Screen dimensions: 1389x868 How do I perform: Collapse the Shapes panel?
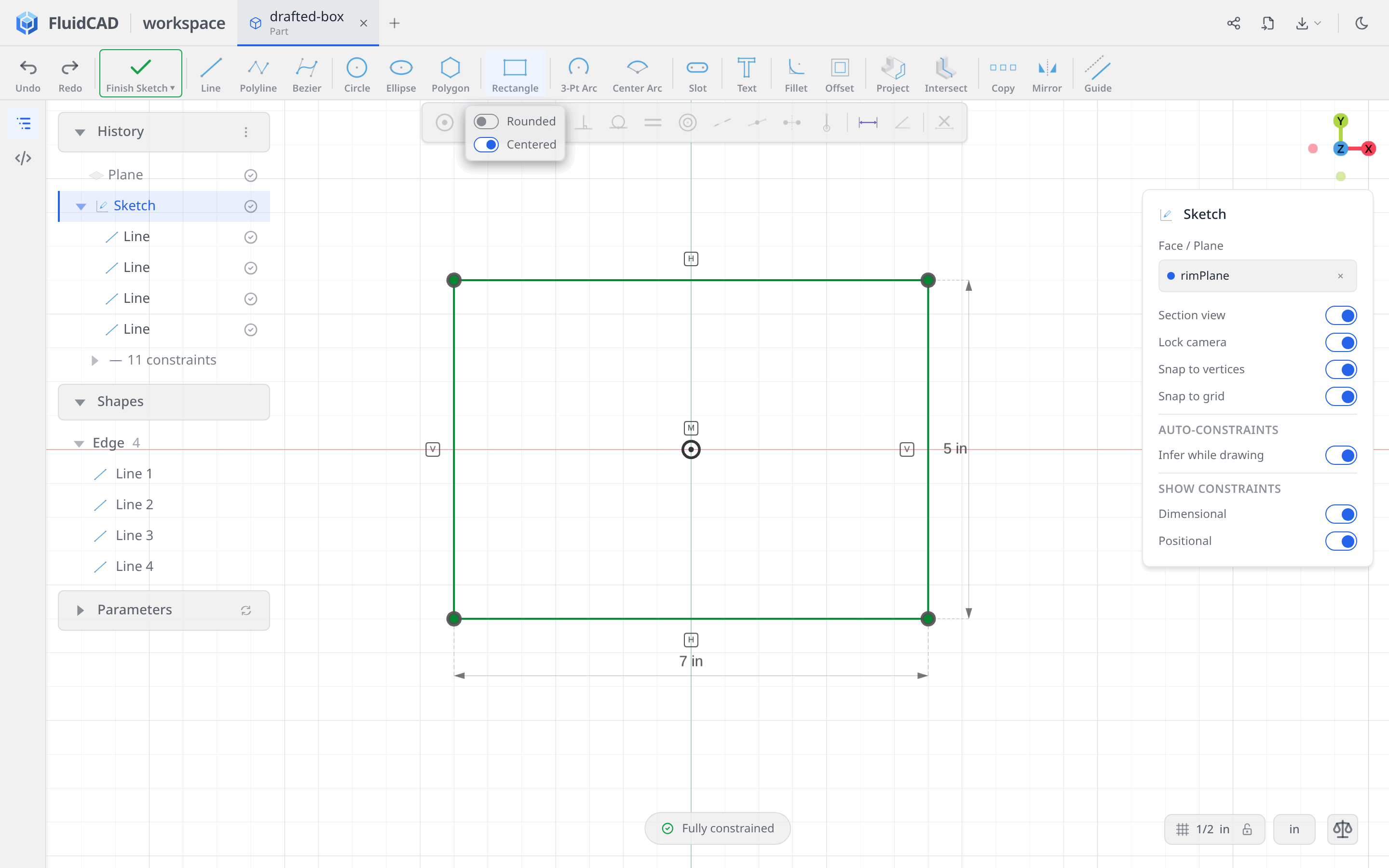click(x=80, y=402)
